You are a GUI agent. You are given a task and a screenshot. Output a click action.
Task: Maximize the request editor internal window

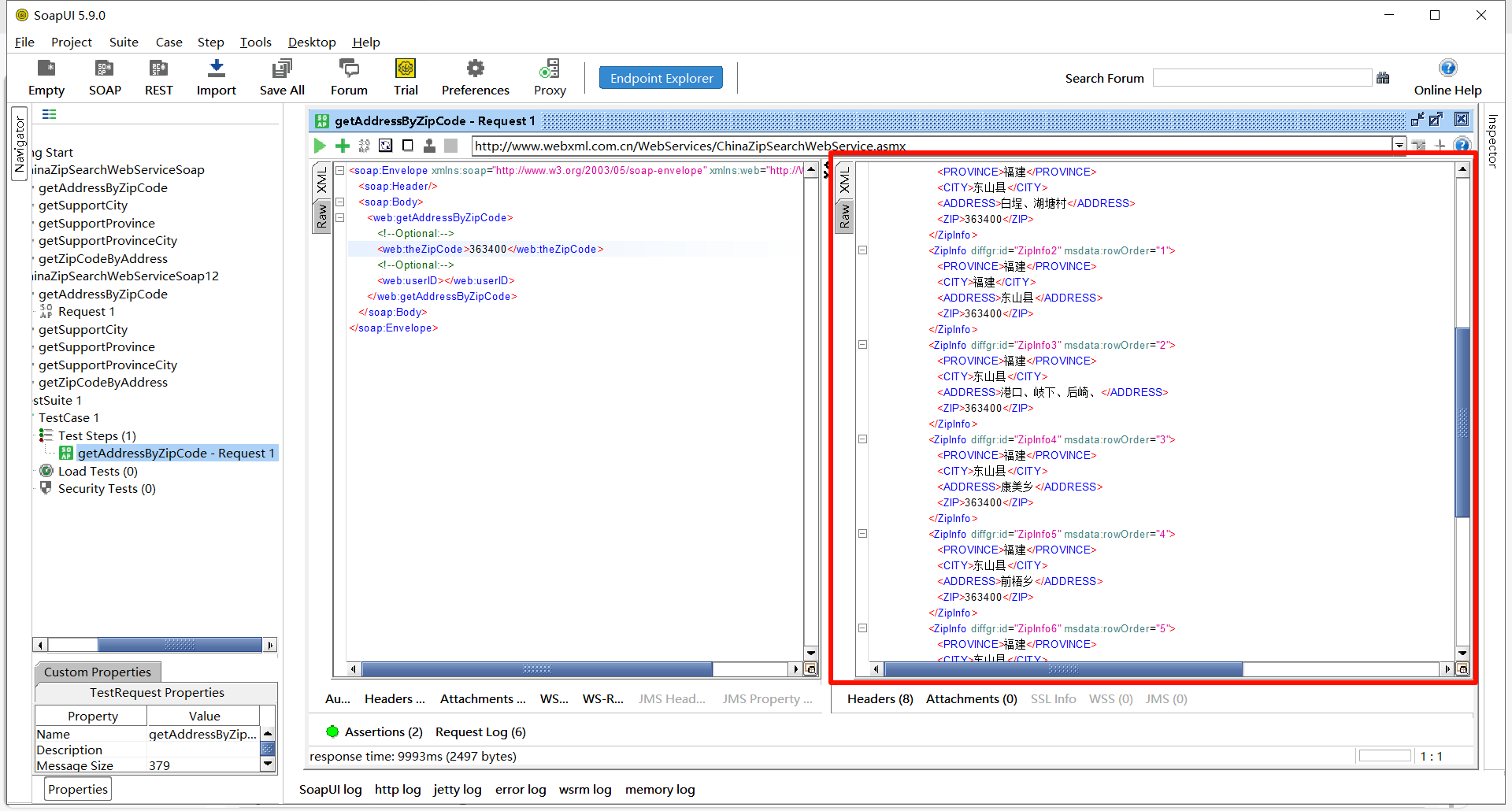[1436, 120]
